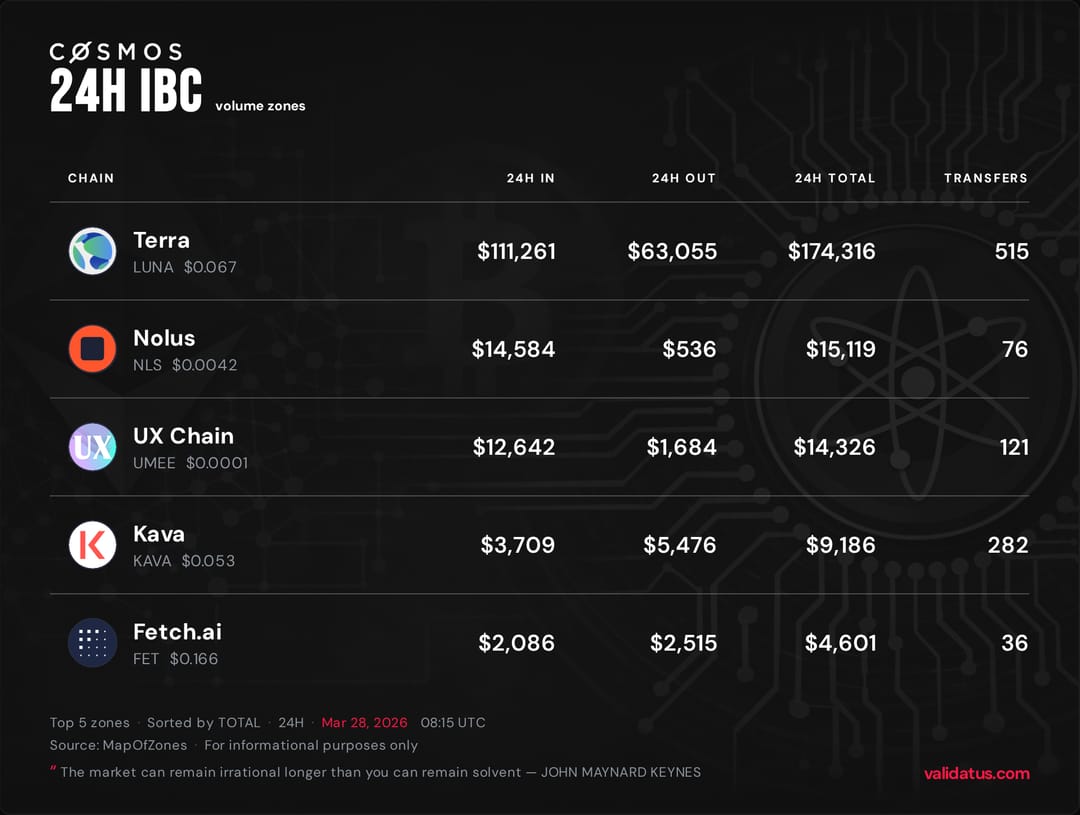Image resolution: width=1080 pixels, height=815 pixels.
Task: Click the Mar 28, 2026 date
Action: click(x=364, y=722)
